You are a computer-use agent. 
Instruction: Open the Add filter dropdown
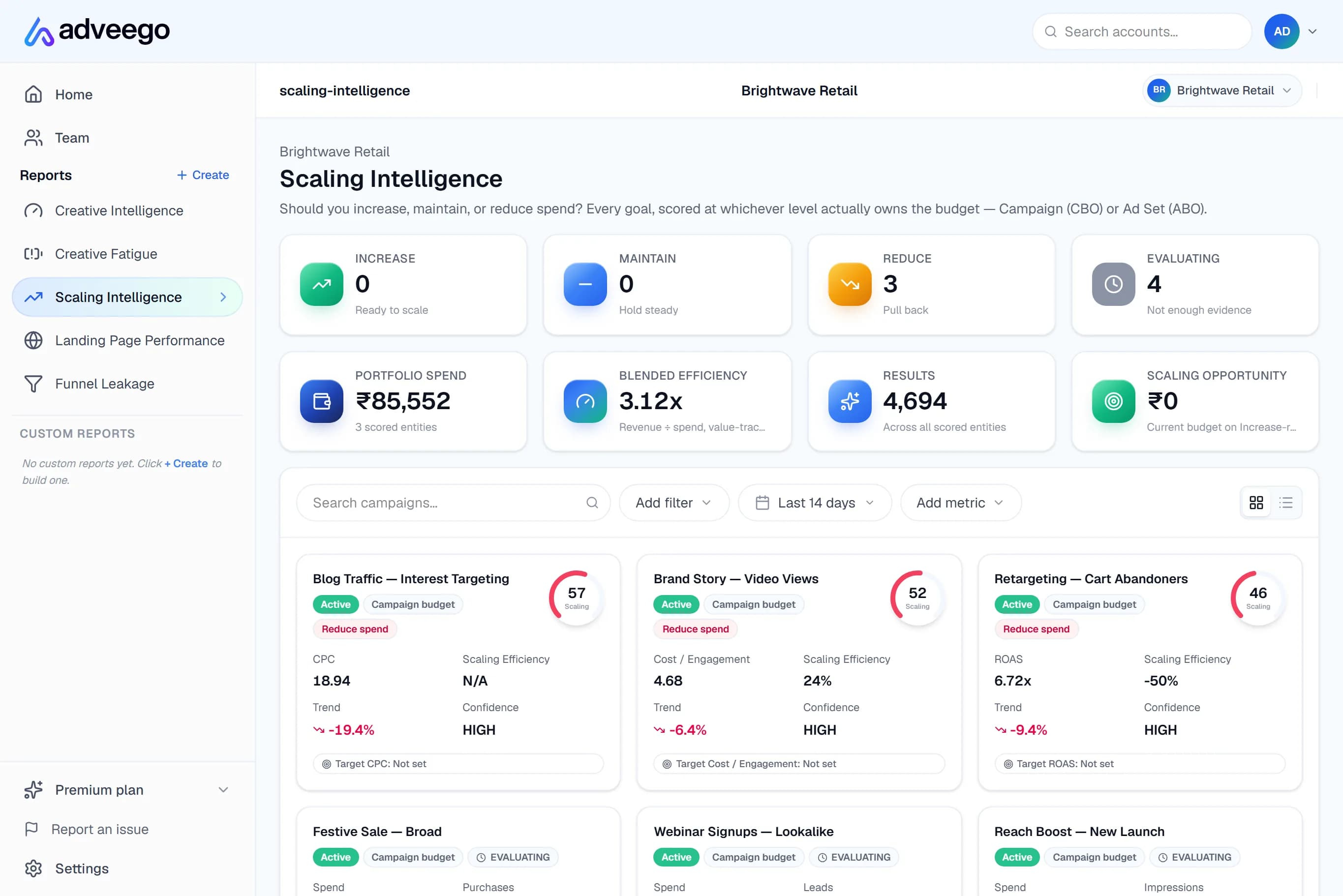pos(674,502)
